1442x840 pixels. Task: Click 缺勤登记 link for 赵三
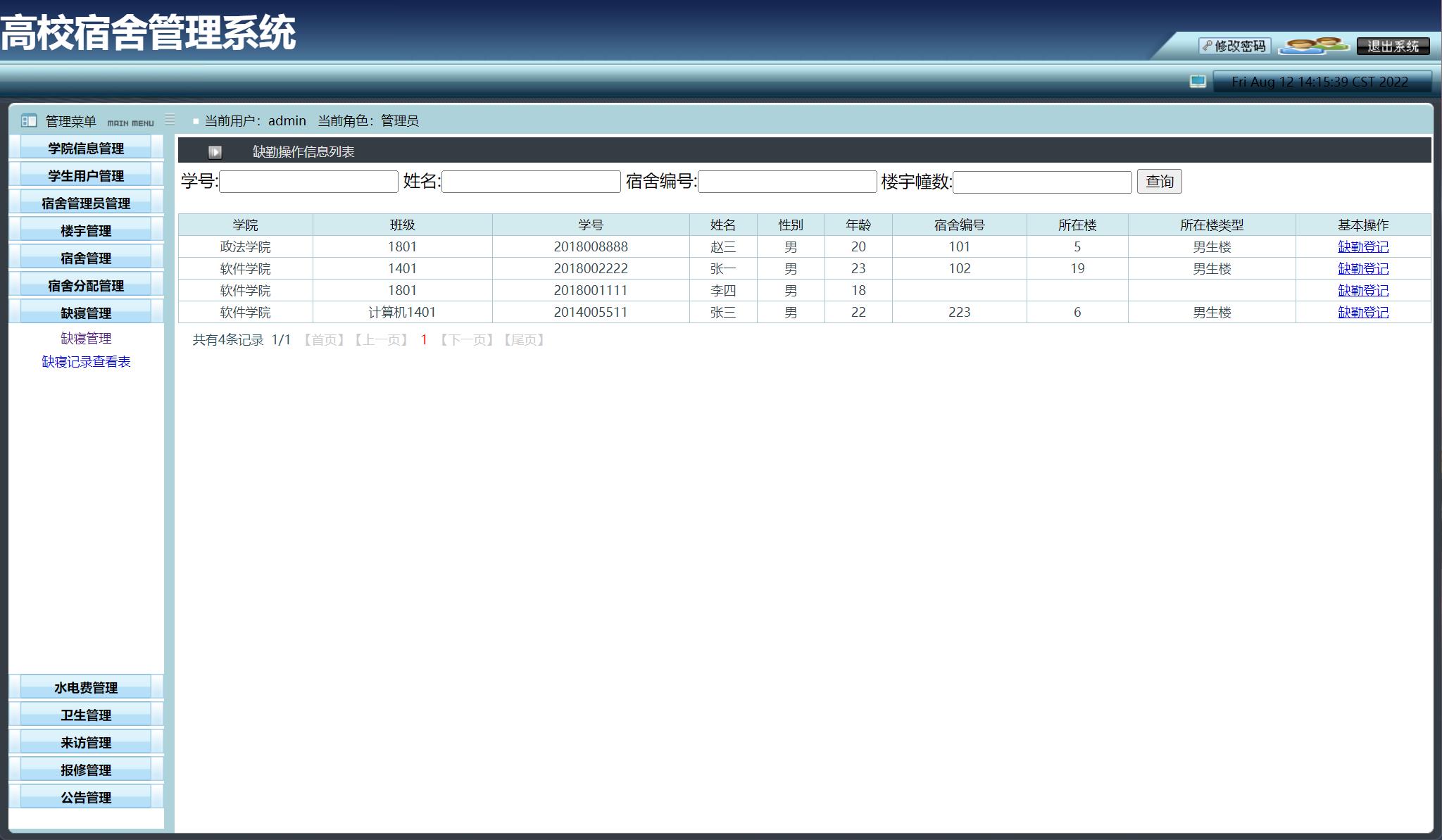(x=1362, y=247)
